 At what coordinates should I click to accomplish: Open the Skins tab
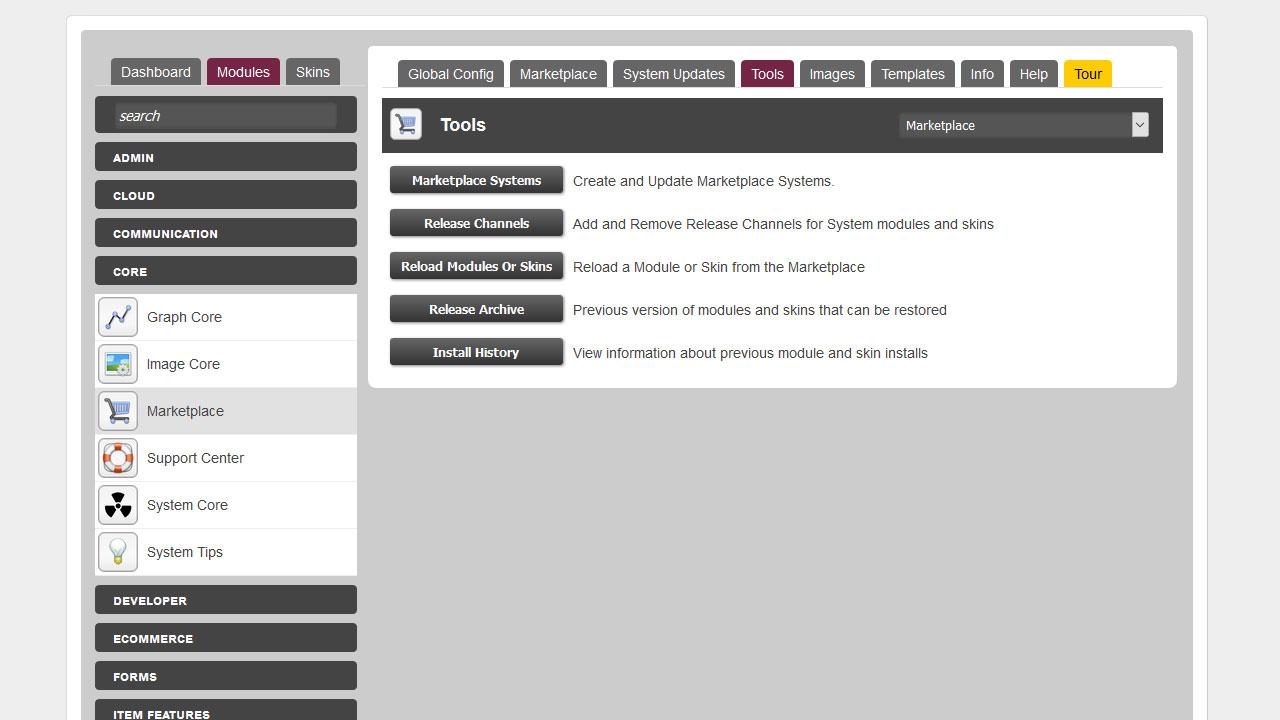pos(313,72)
